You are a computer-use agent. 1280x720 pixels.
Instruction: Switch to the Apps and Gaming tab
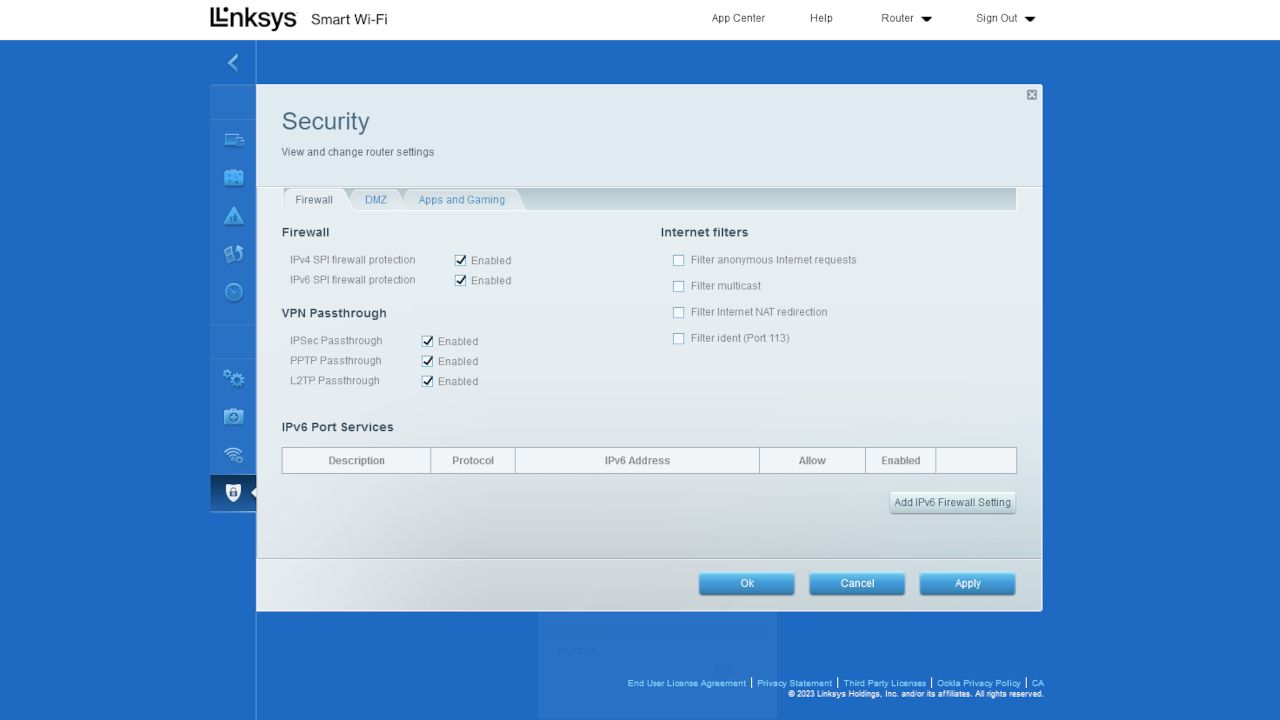[x=462, y=200]
